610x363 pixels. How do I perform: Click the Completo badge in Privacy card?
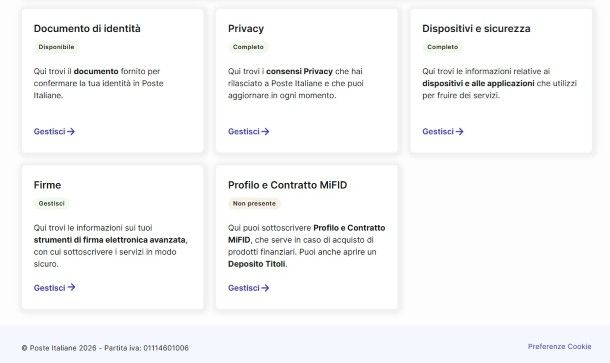point(248,47)
